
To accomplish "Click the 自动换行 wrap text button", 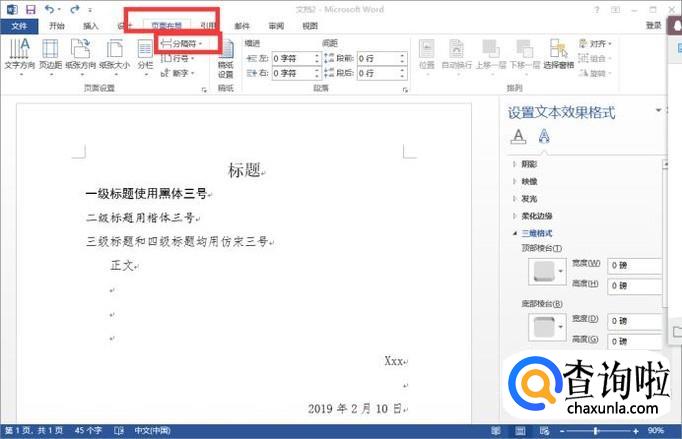I will [456, 57].
